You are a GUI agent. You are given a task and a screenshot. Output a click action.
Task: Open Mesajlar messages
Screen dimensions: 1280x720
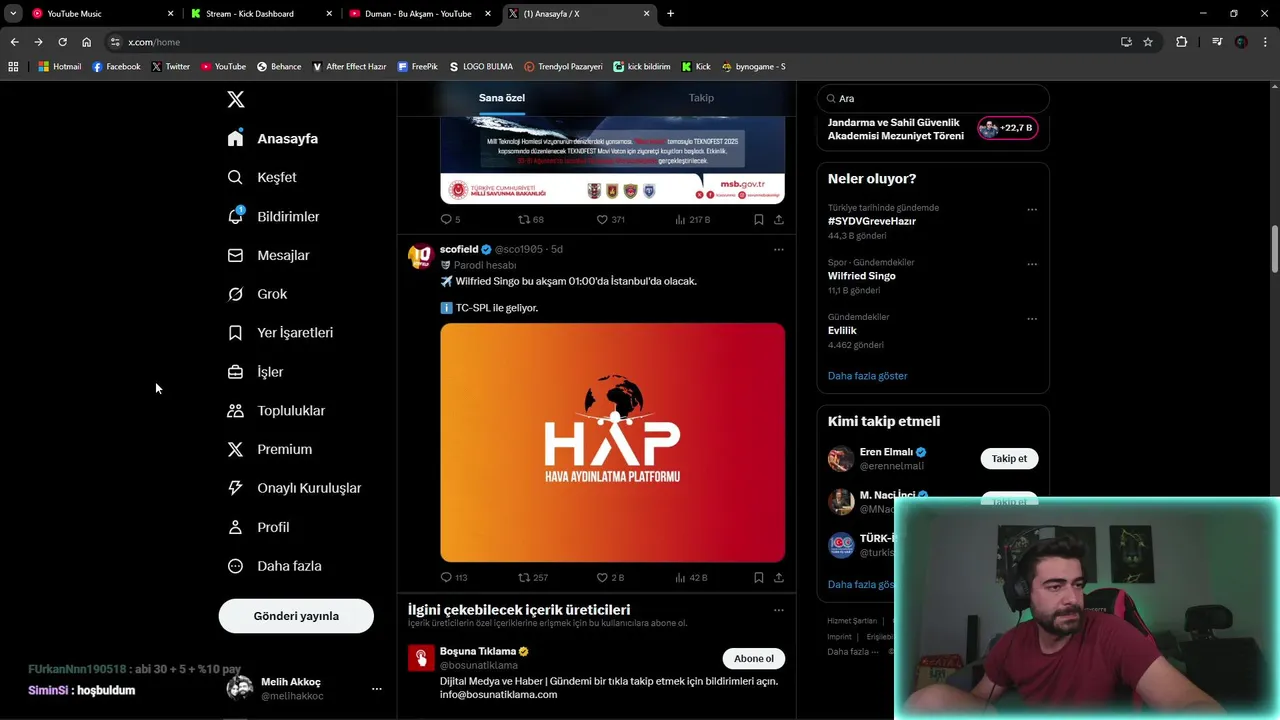269,255
